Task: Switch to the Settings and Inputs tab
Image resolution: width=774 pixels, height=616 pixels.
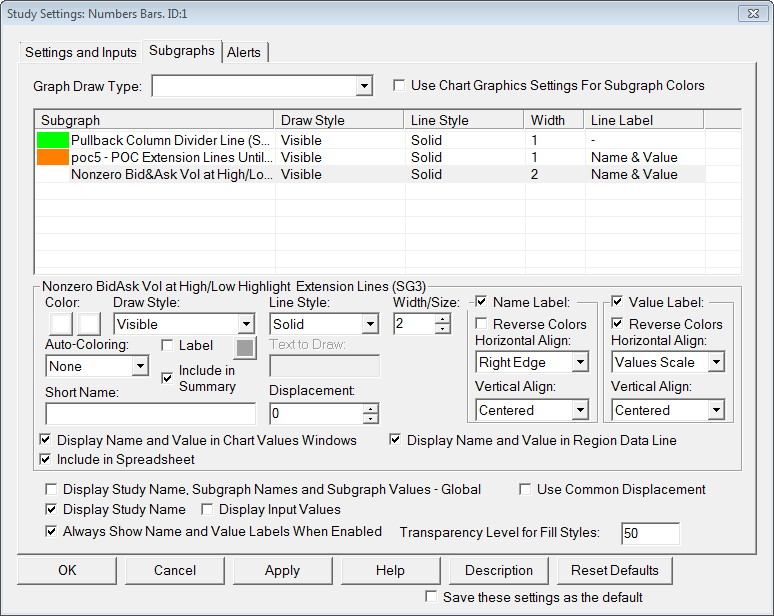Action: pos(81,52)
